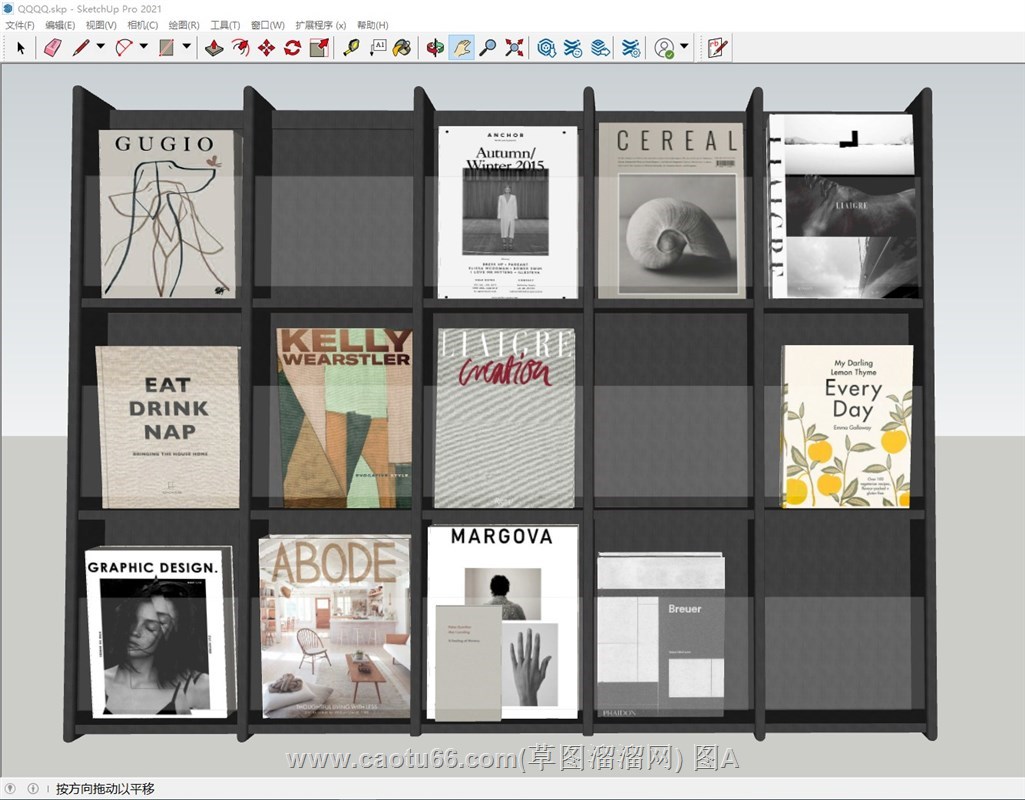Click the CEREAL magazine with shell
This screenshot has height=800, width=1025.
[671, 210]
